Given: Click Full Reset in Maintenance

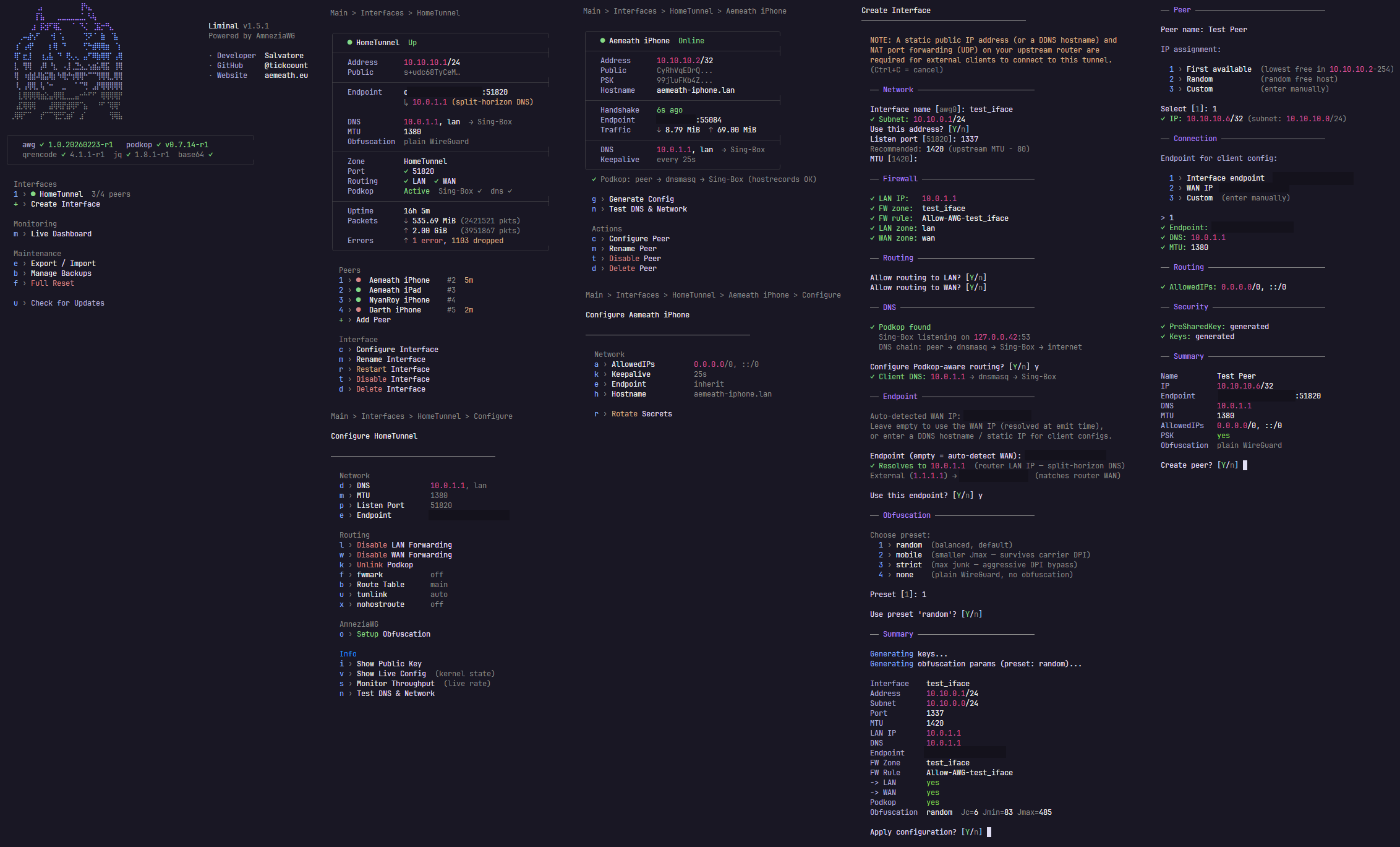Looking at the screenshot, I should point(44,283).
